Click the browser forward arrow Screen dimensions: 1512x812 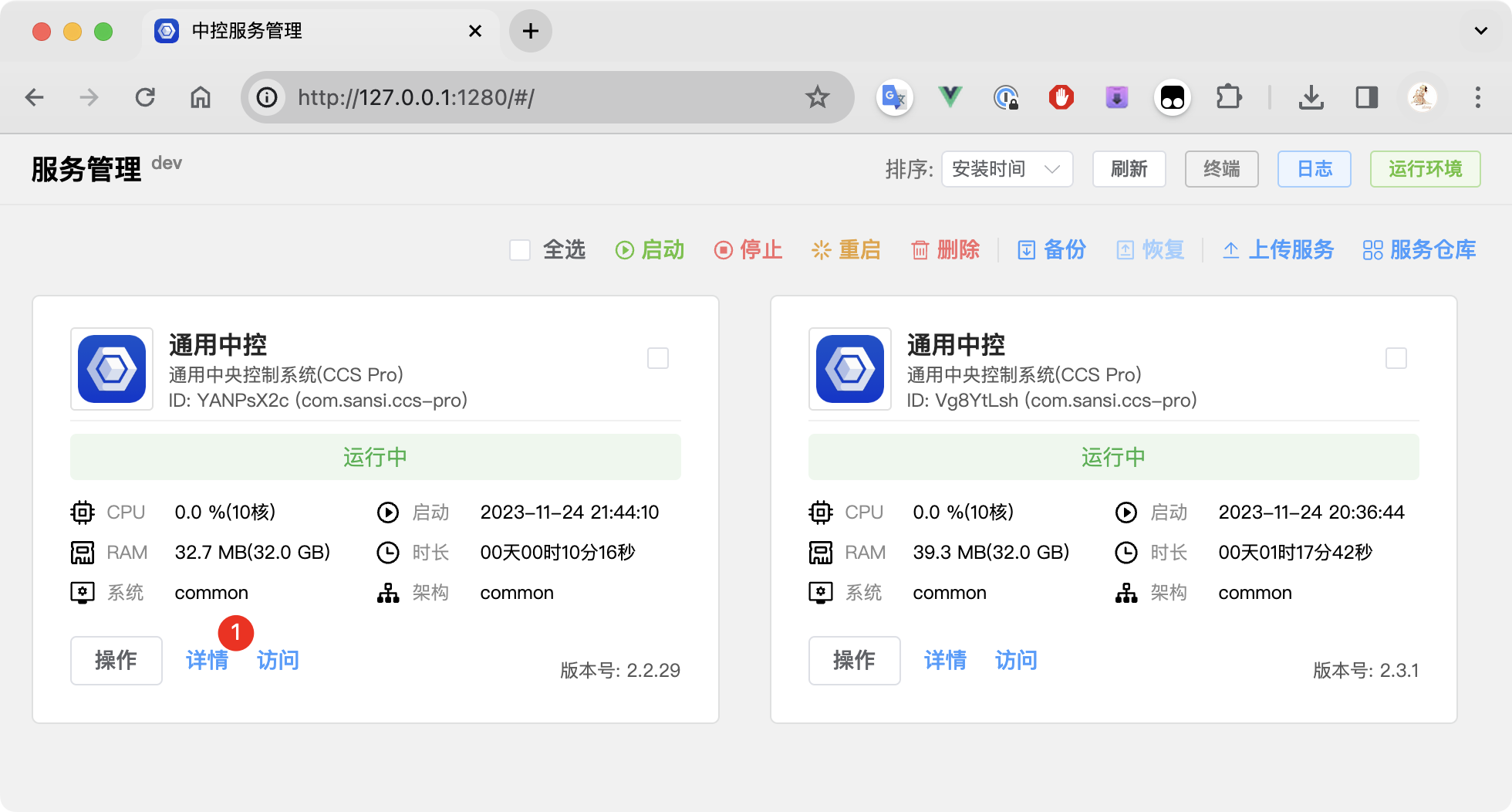(x=89, y=97)
